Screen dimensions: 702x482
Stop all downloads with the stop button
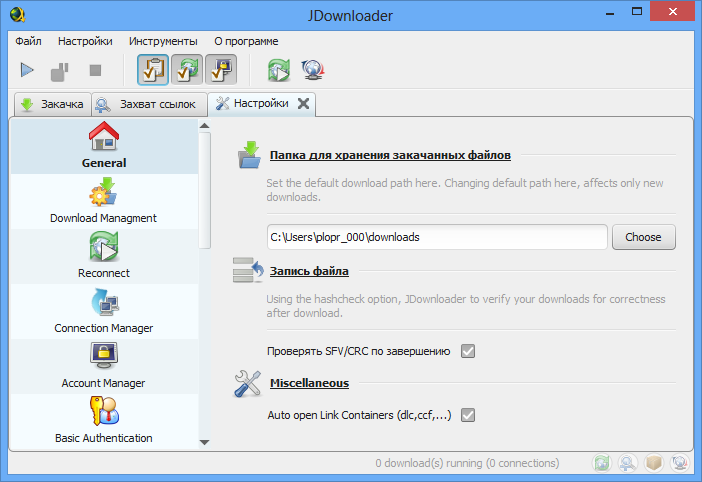tap(95, 70)
